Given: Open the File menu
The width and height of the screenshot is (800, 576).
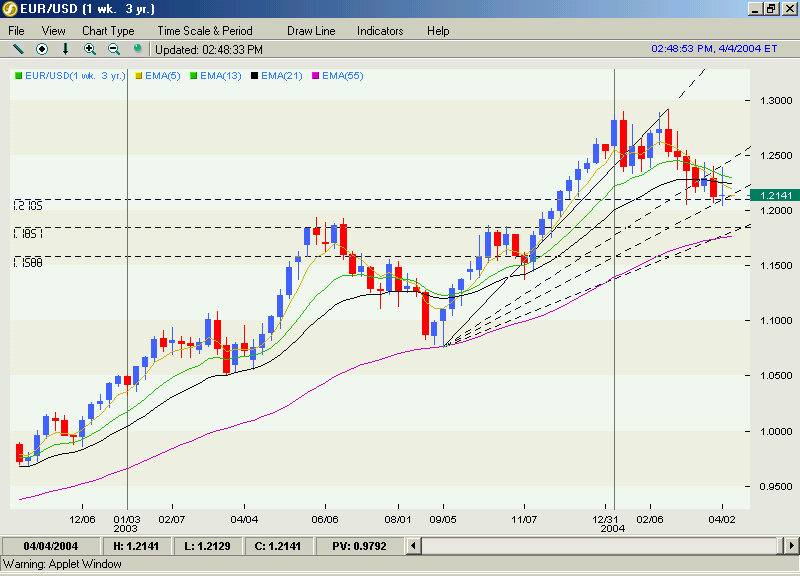Looking at the screenshot, I should pos(16,31).
